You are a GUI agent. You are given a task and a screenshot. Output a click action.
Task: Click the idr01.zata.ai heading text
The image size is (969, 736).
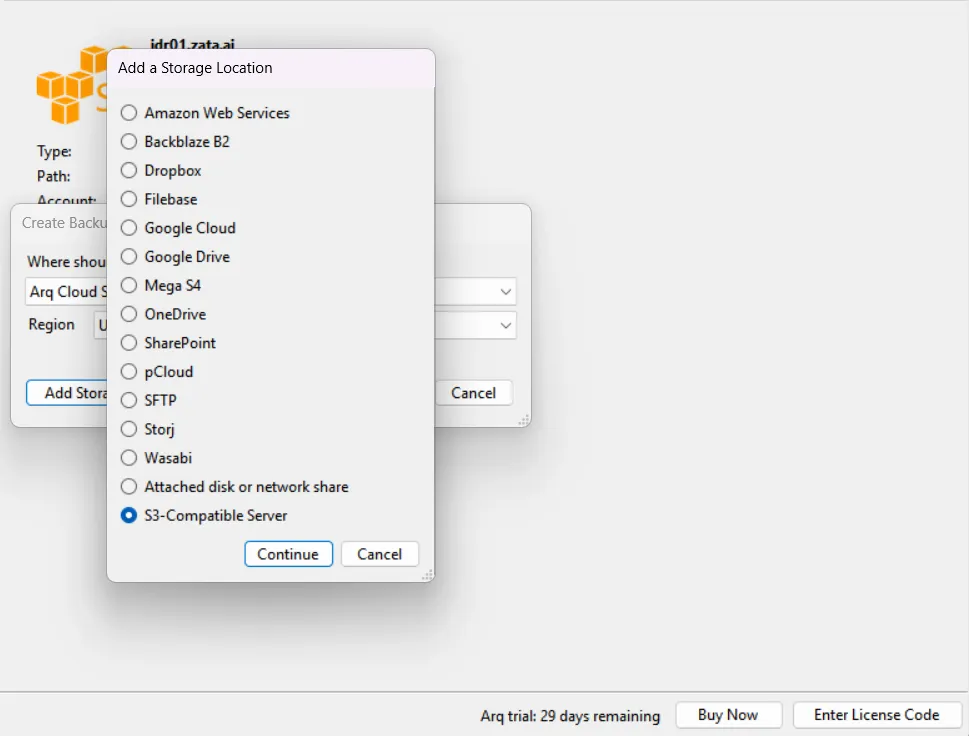(192, 44)
